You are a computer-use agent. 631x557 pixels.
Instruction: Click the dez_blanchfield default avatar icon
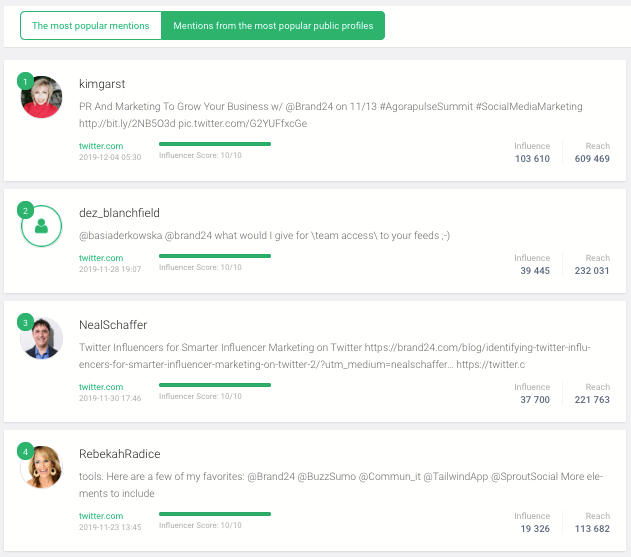coord(41,226)
